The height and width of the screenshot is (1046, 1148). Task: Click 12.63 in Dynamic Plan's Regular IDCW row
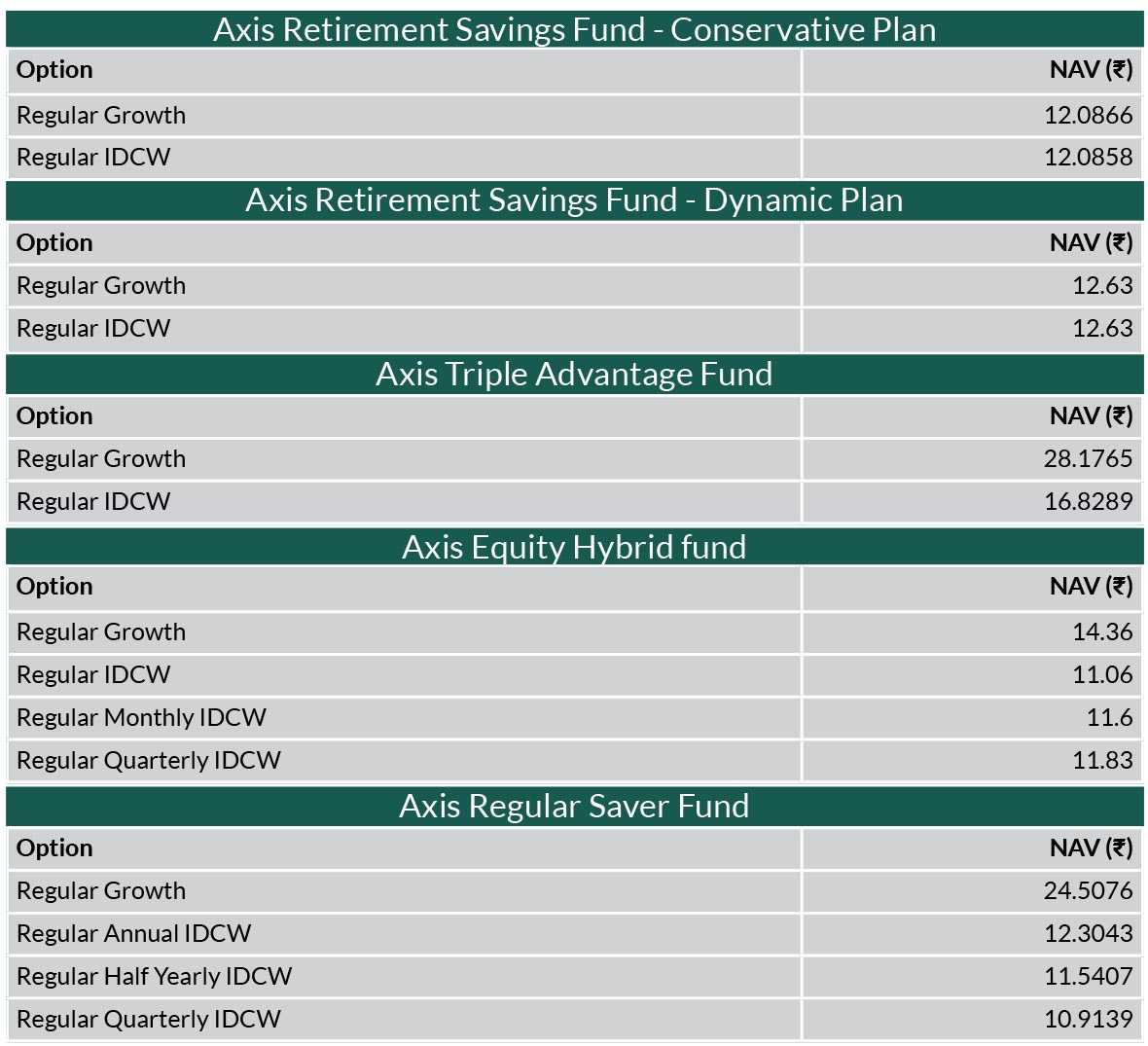click(1102, 328)
